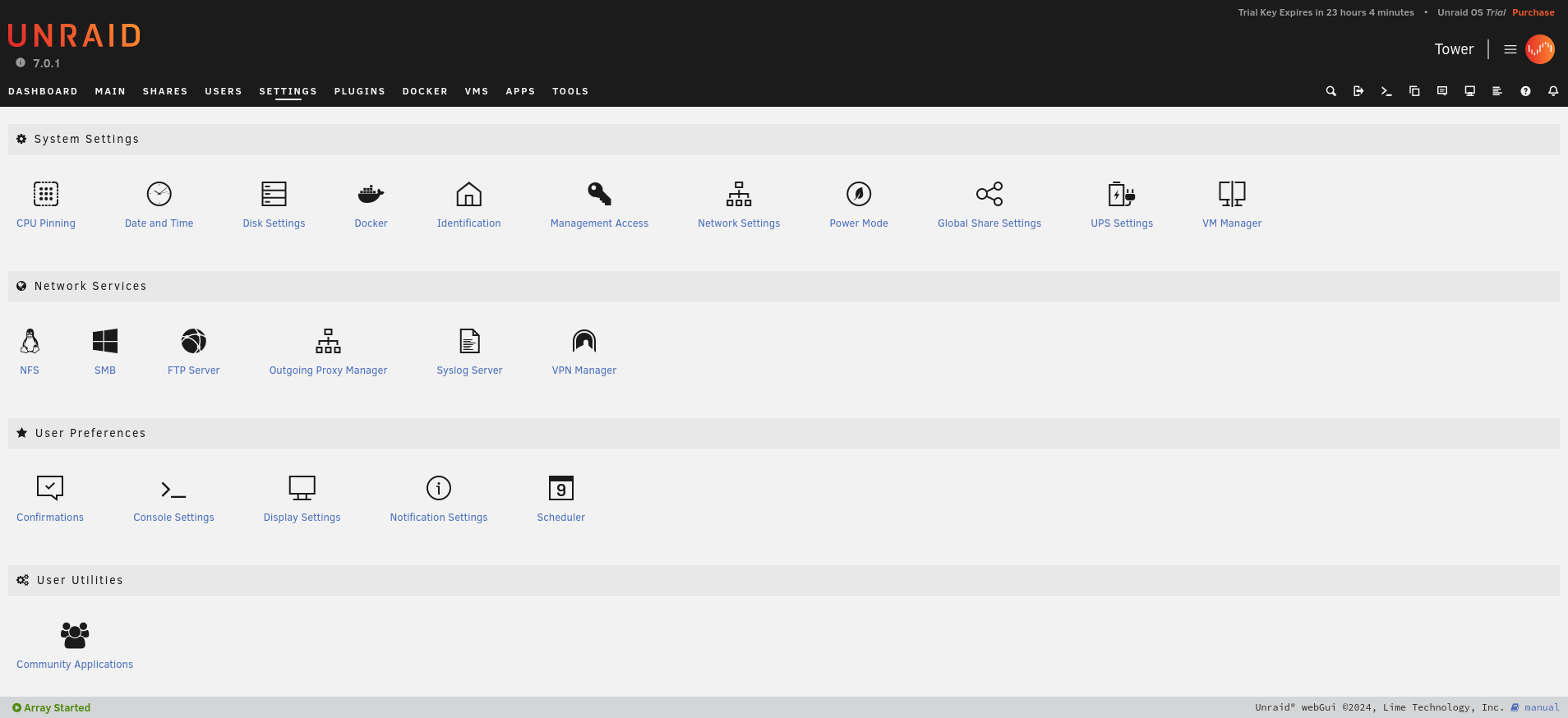The image size is (1568, 718).
Task: Go to the VMs tab
Action: pyautogui.click(x=477, y=91)
